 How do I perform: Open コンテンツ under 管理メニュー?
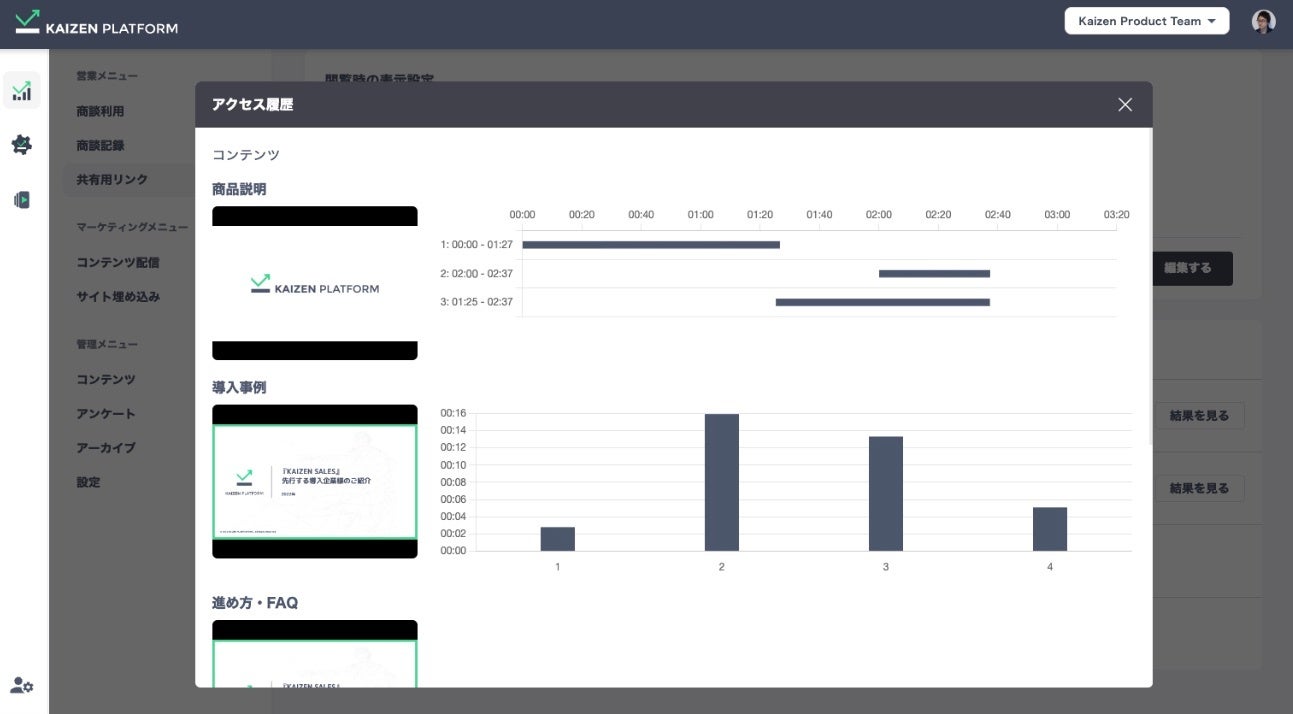[x=106, y=380]
